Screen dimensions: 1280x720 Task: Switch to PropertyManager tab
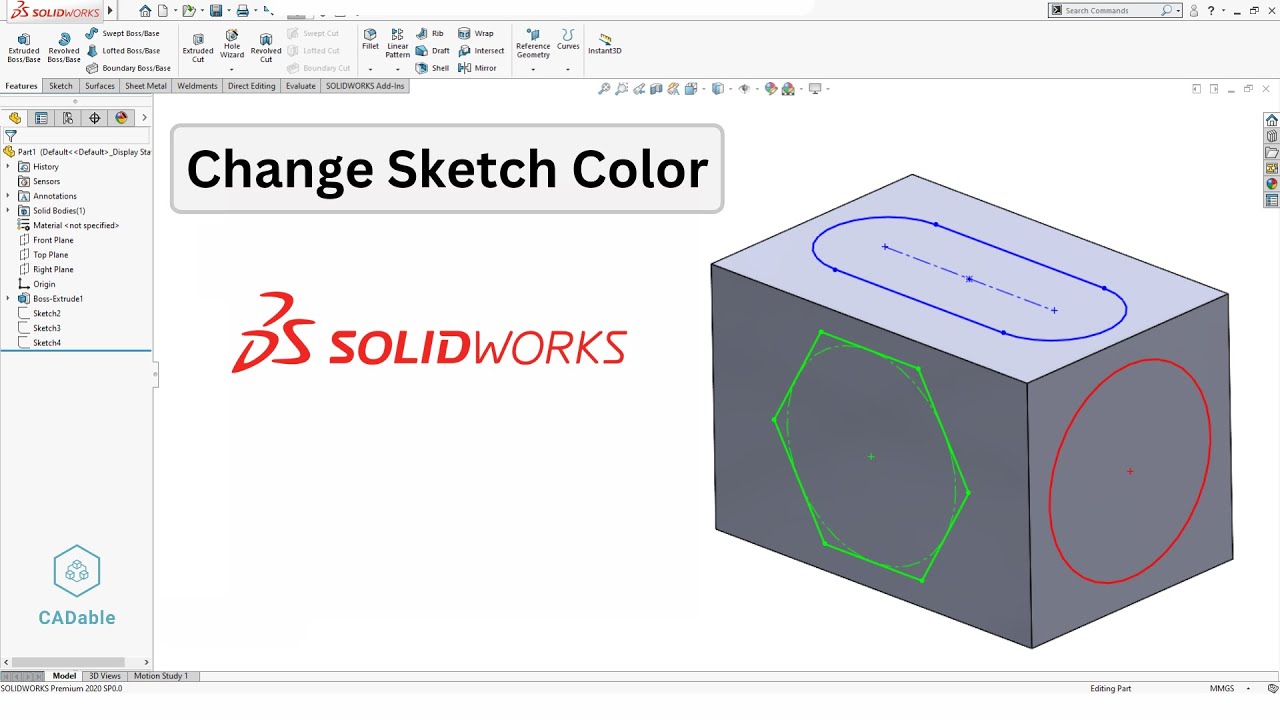click(x=41, y=118)
